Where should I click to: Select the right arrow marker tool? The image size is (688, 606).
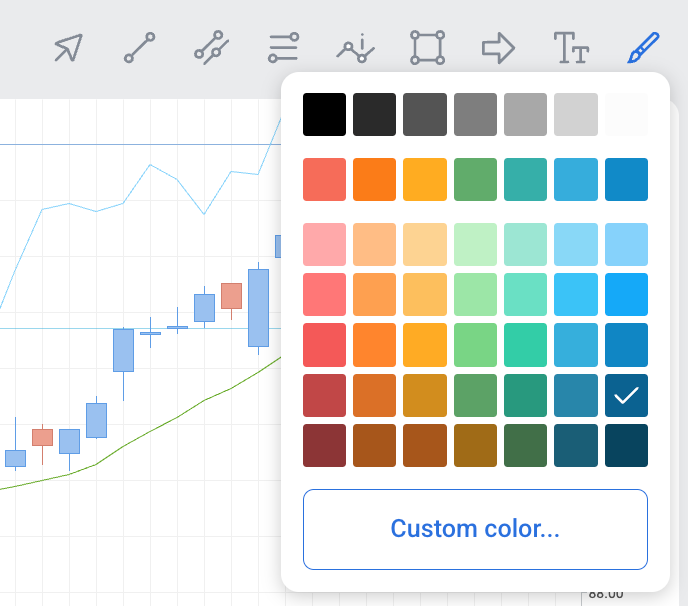[498, 47]
